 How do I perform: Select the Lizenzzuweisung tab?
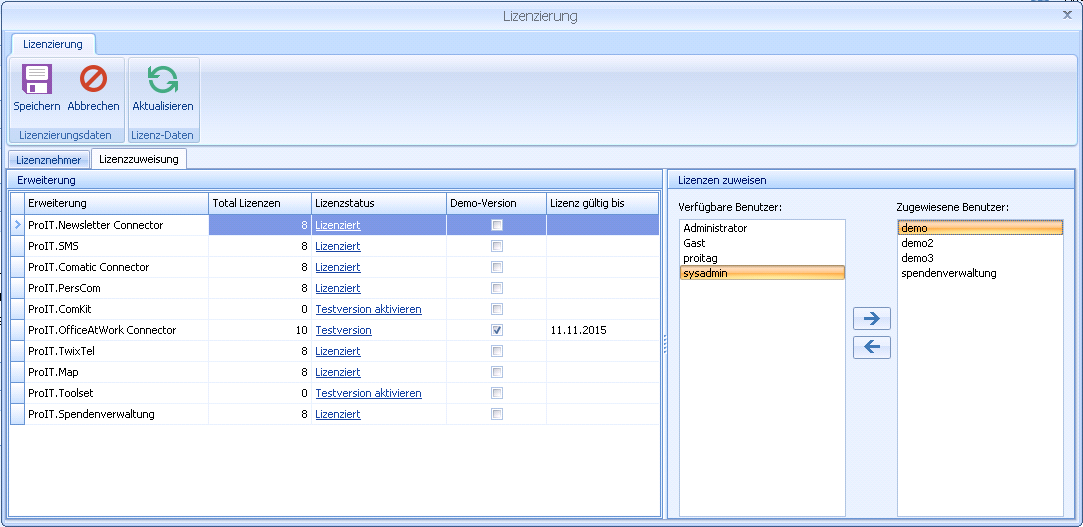click(x=138, y=159)
